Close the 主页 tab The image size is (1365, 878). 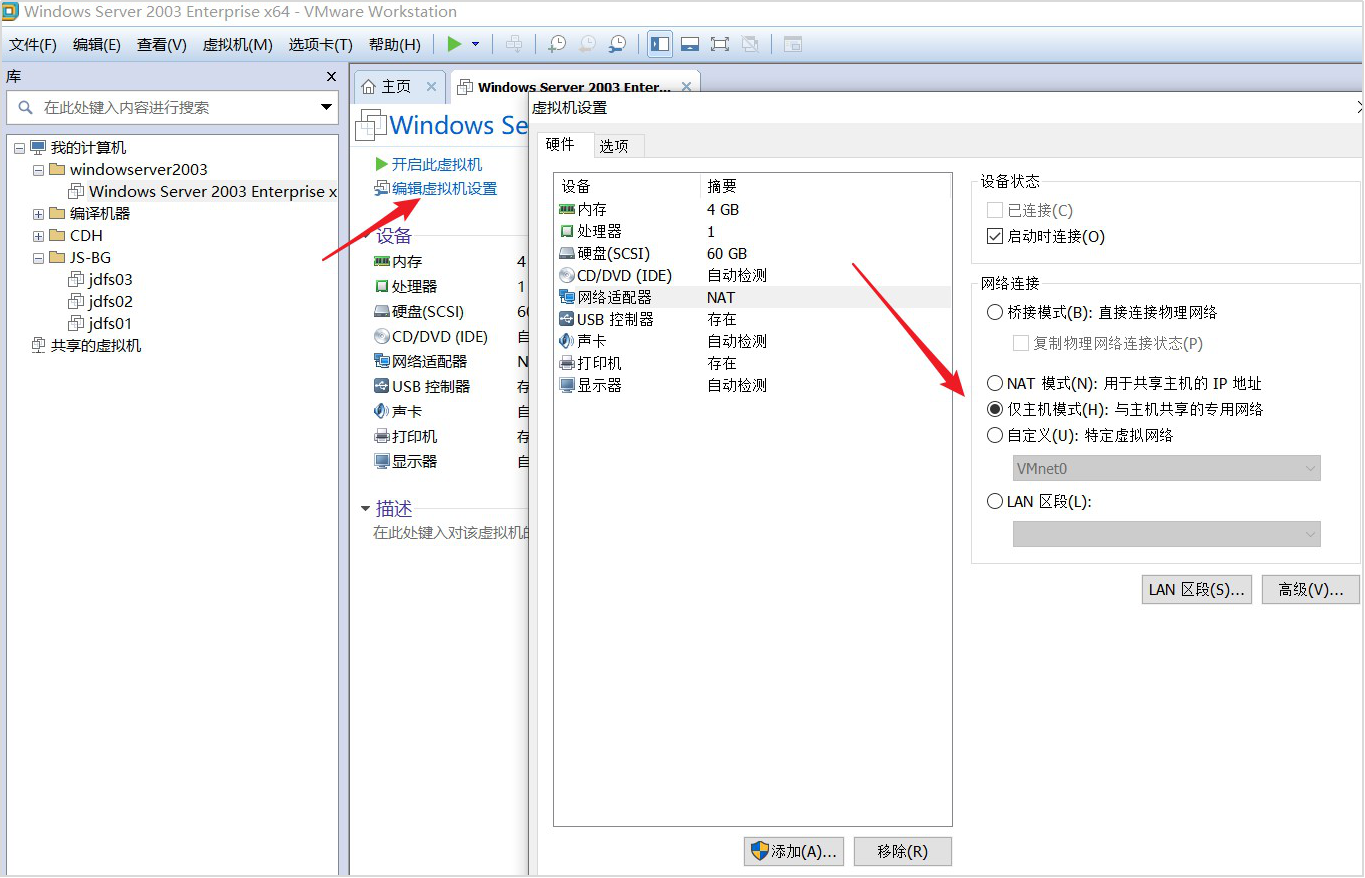click(x=432, y=87)
